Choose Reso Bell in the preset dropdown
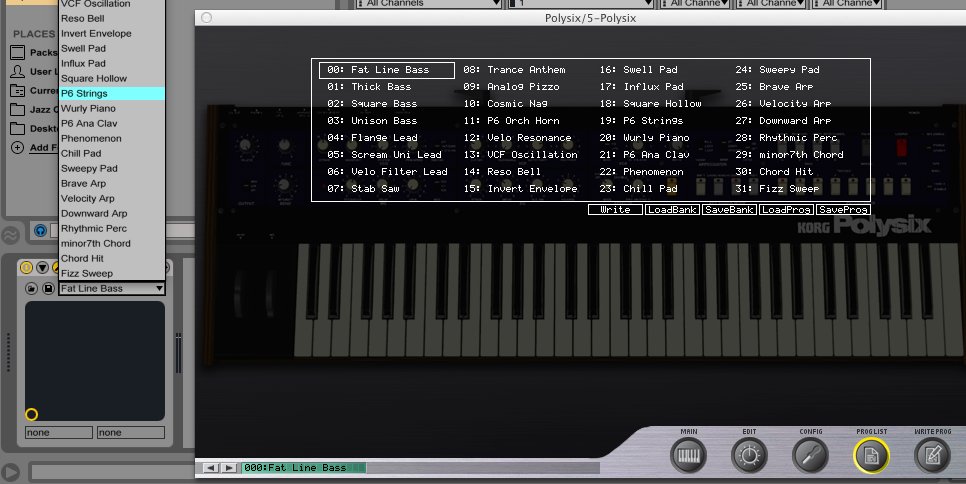The height and width of the screenshot is (484, 966). [x=112, y=18]
